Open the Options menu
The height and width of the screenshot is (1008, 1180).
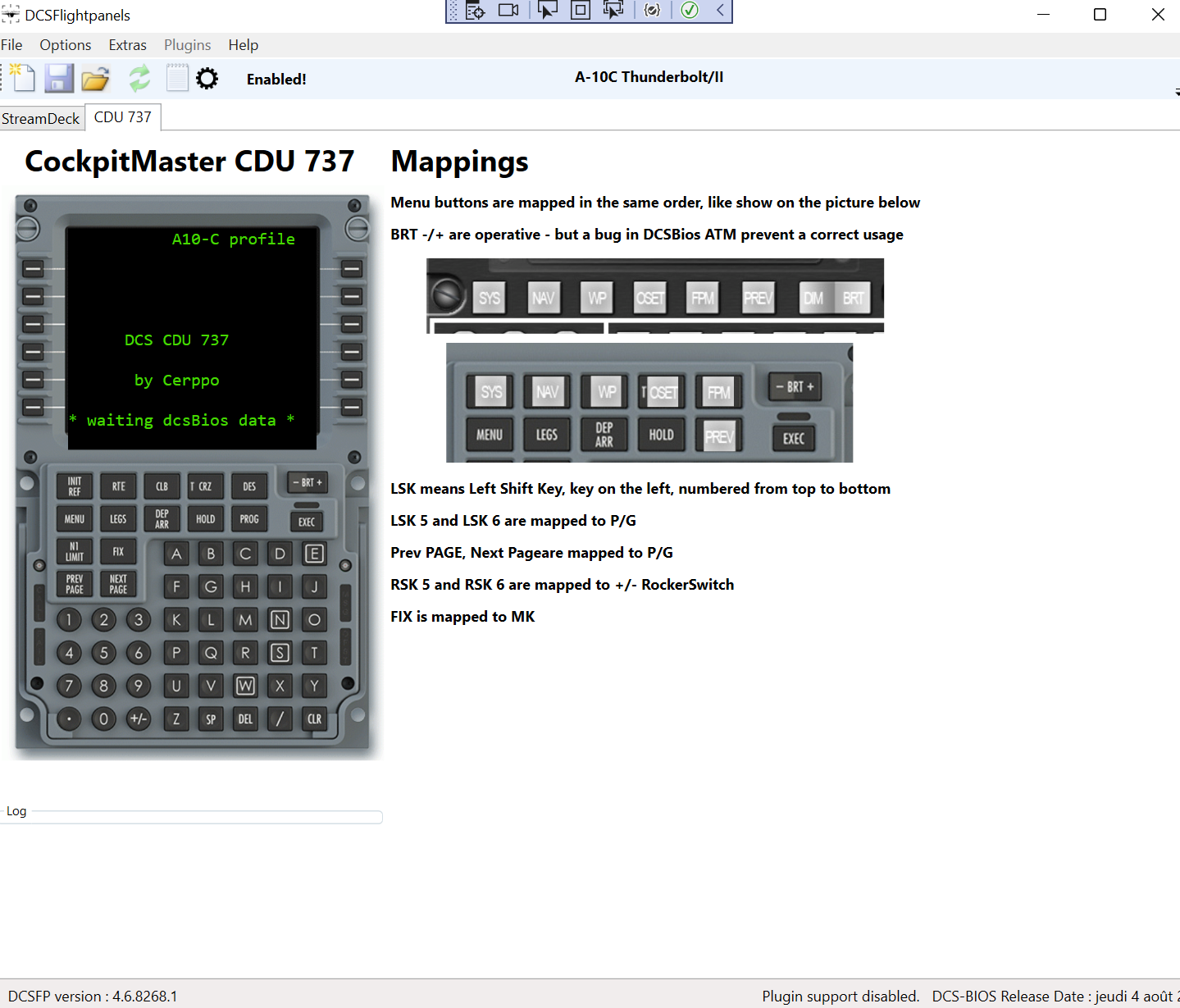(66, 45)
